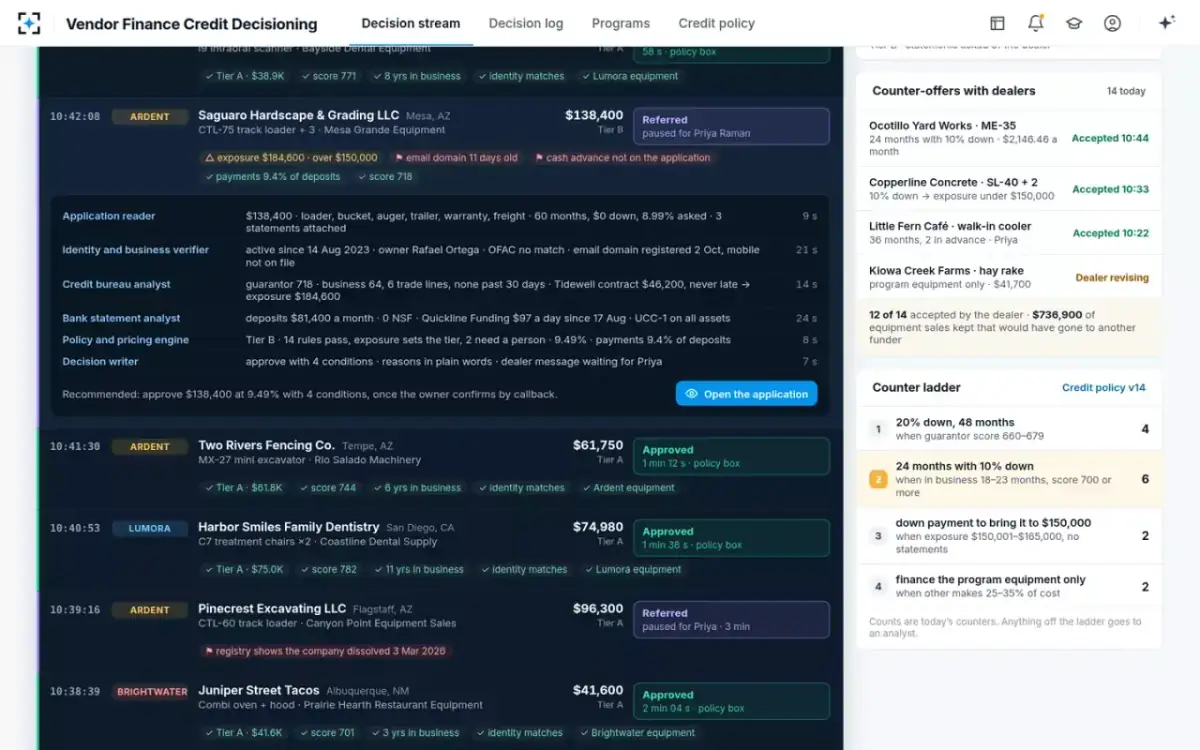Open Copperline Concrete counter-offer
Viewport: 1200px width, 750px height.
pyautogui.click(x=1009, y=189)
